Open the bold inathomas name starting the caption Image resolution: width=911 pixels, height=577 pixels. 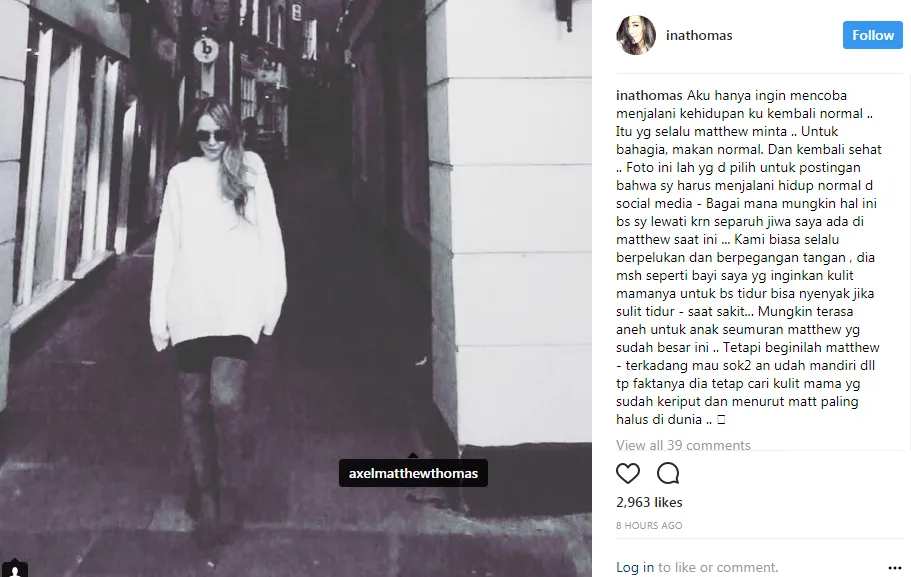(x=649, y=95)
